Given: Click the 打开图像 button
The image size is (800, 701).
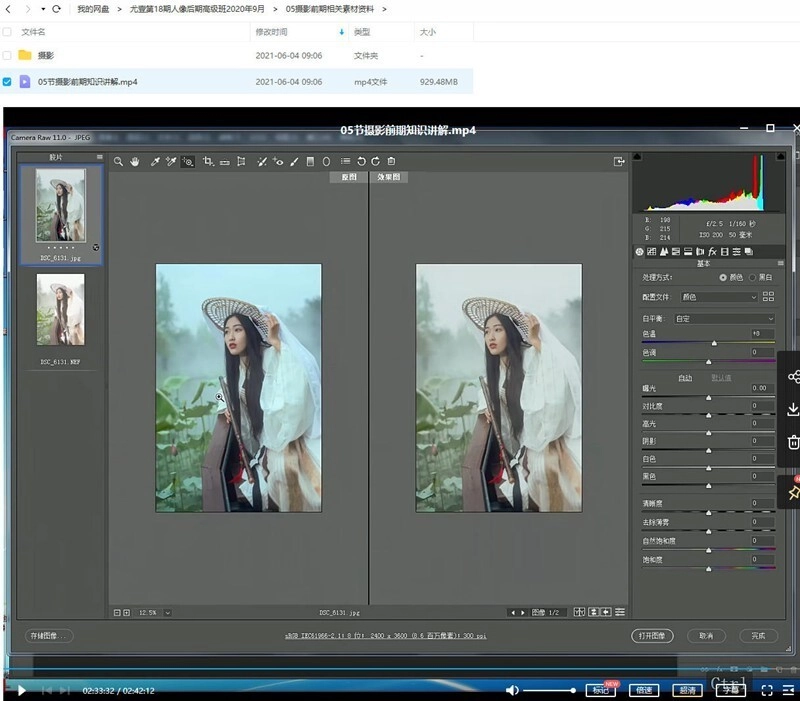Looking at the screenshot, I should pos(653,635).
